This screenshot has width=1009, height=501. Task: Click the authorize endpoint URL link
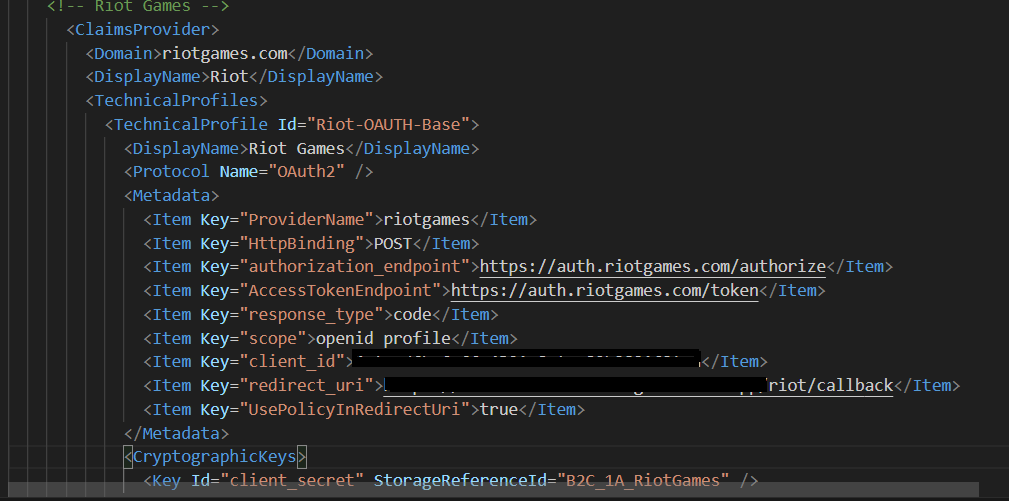pyautogui.click(x=653, y=267)
